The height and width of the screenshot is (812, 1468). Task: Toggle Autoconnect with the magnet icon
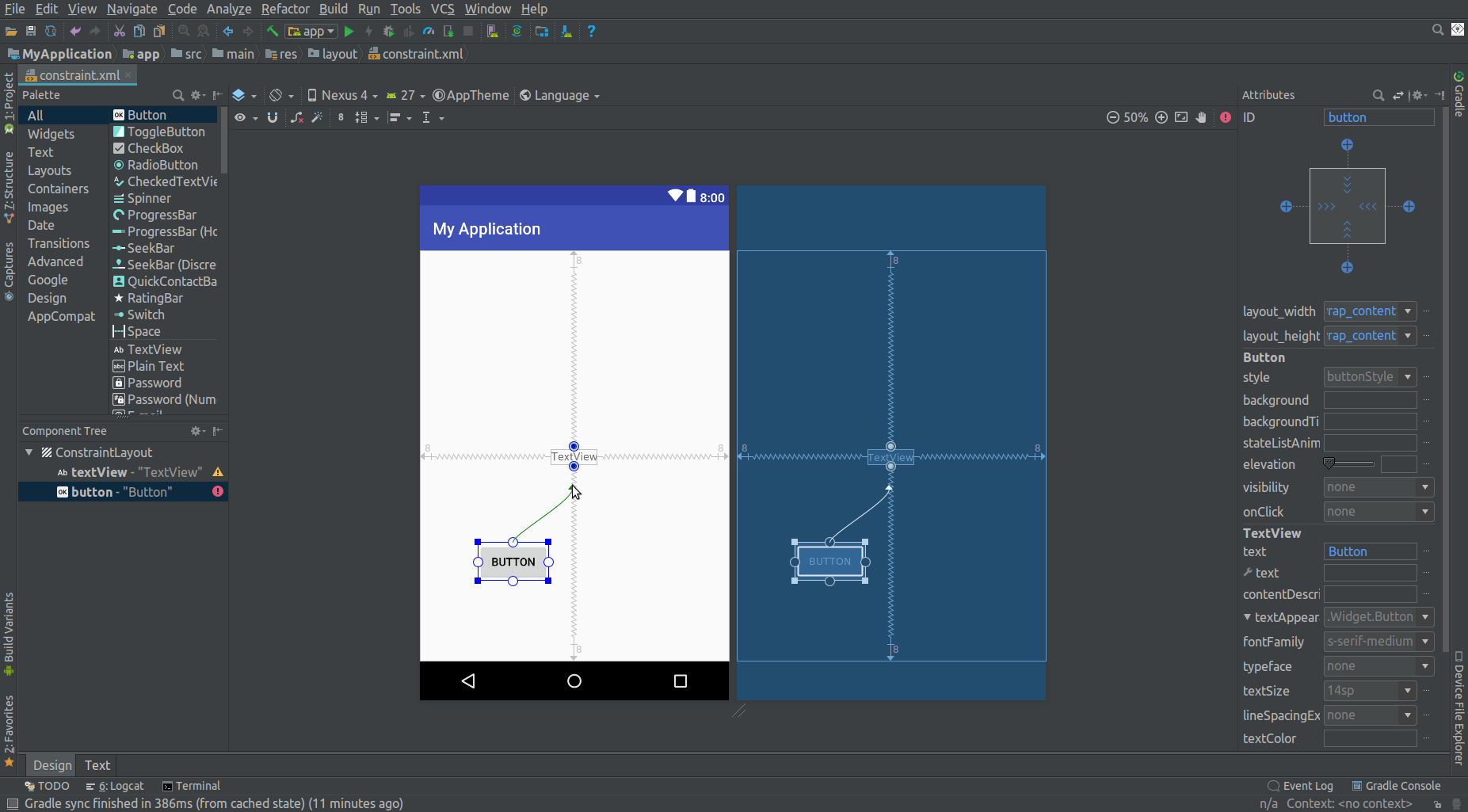[x=273, y=117]
